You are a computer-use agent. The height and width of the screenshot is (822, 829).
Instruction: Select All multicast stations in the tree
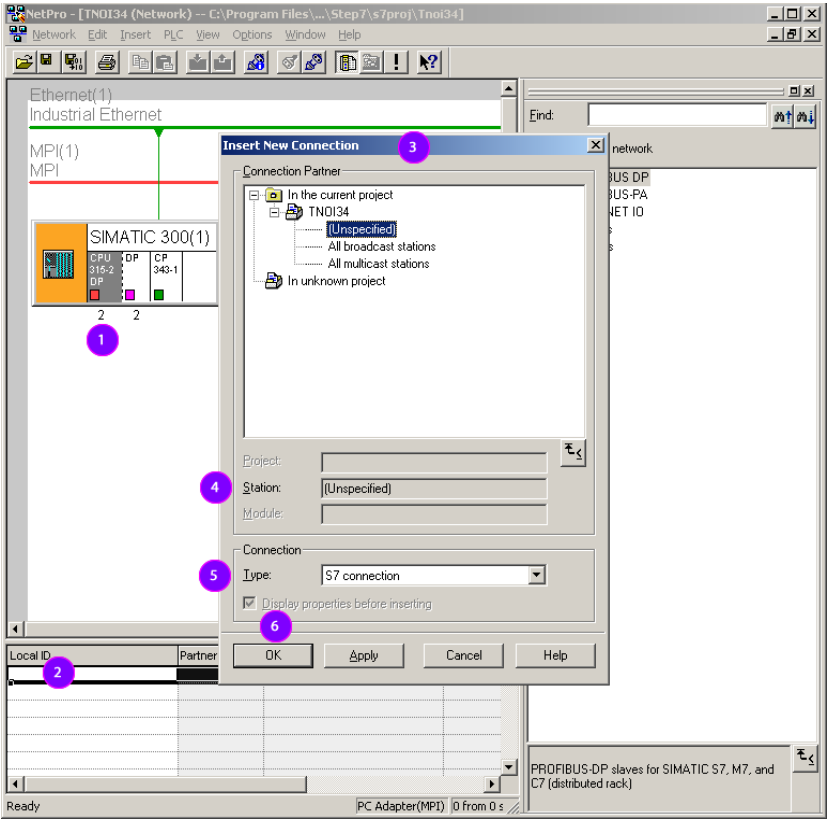(379, 264)
